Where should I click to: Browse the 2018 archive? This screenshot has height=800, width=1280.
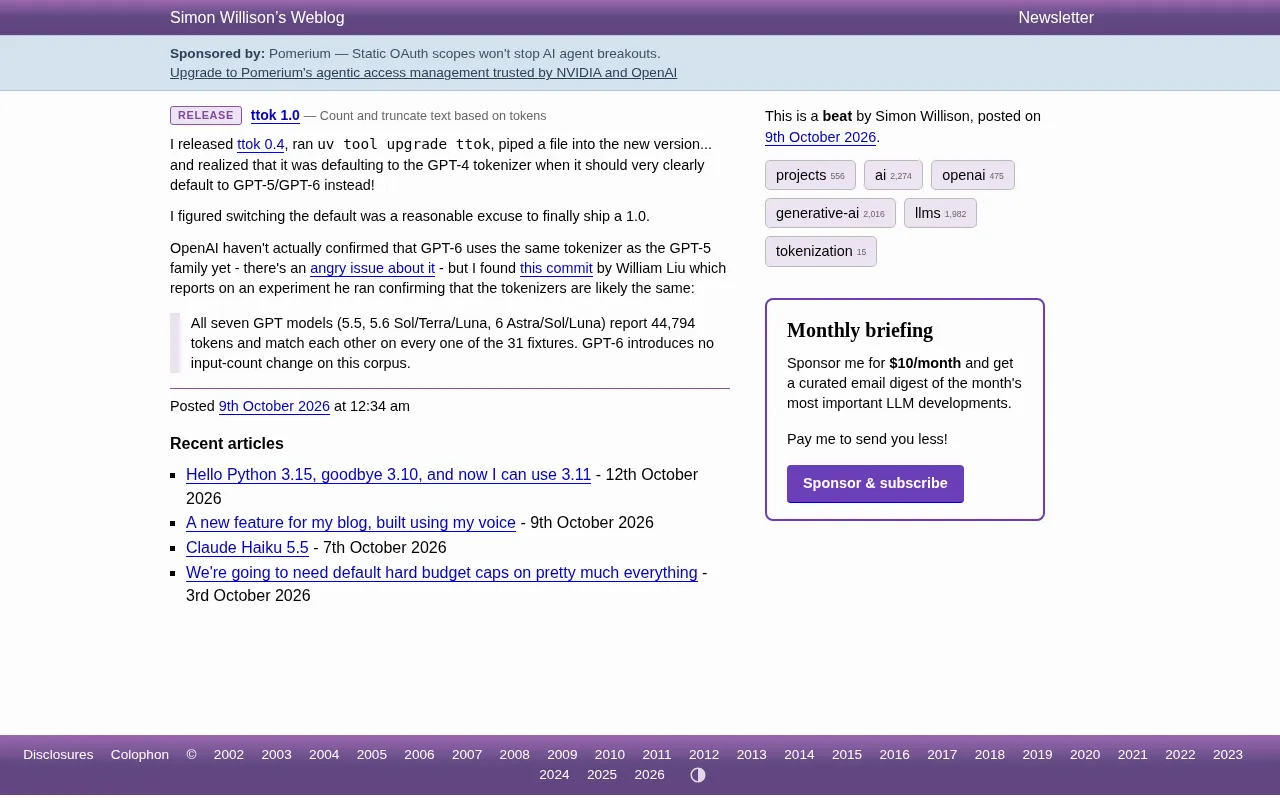pos(990,755)
